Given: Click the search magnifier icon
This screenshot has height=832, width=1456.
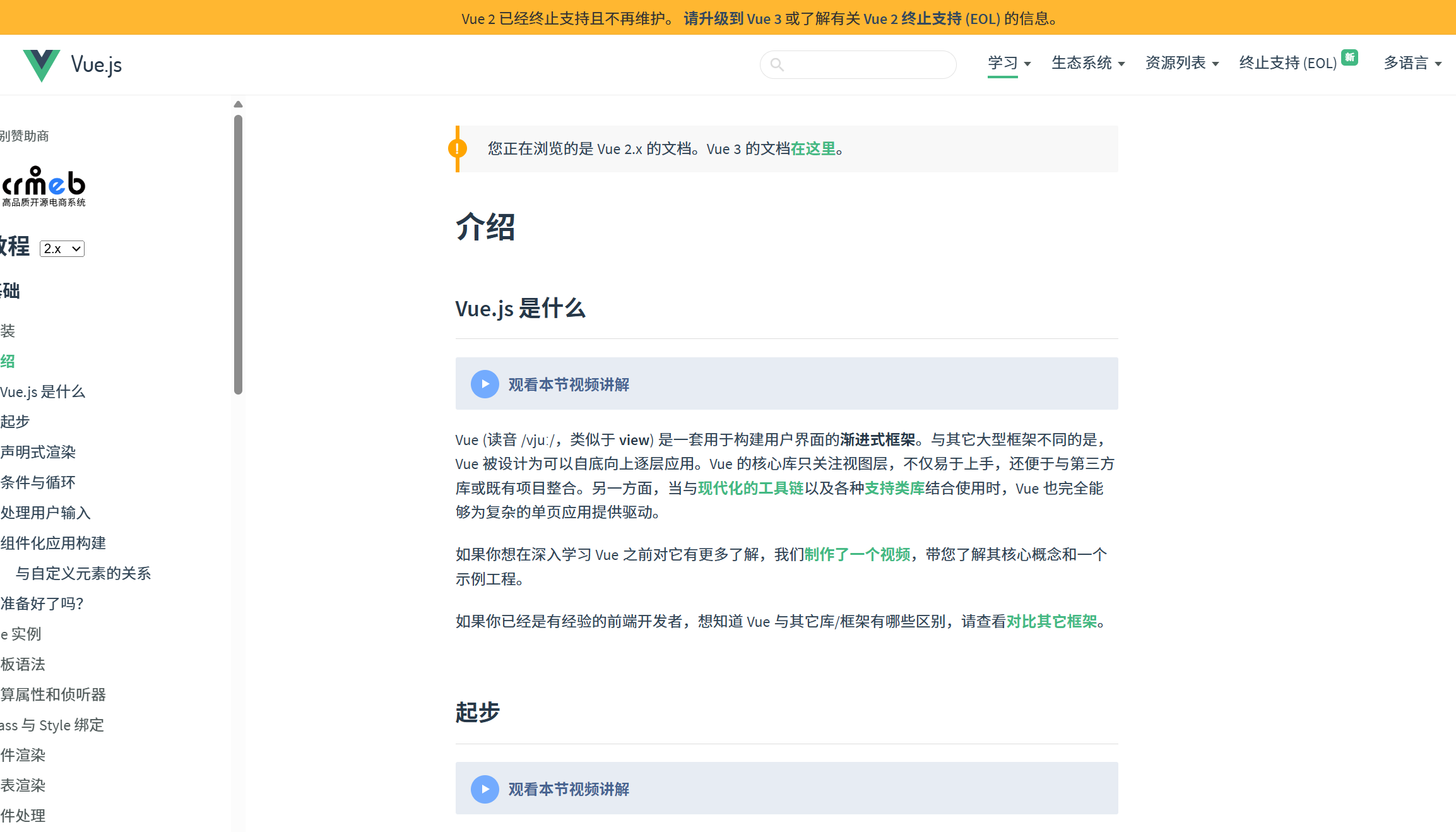Looking at the screenshot, I should pos(777,64).
